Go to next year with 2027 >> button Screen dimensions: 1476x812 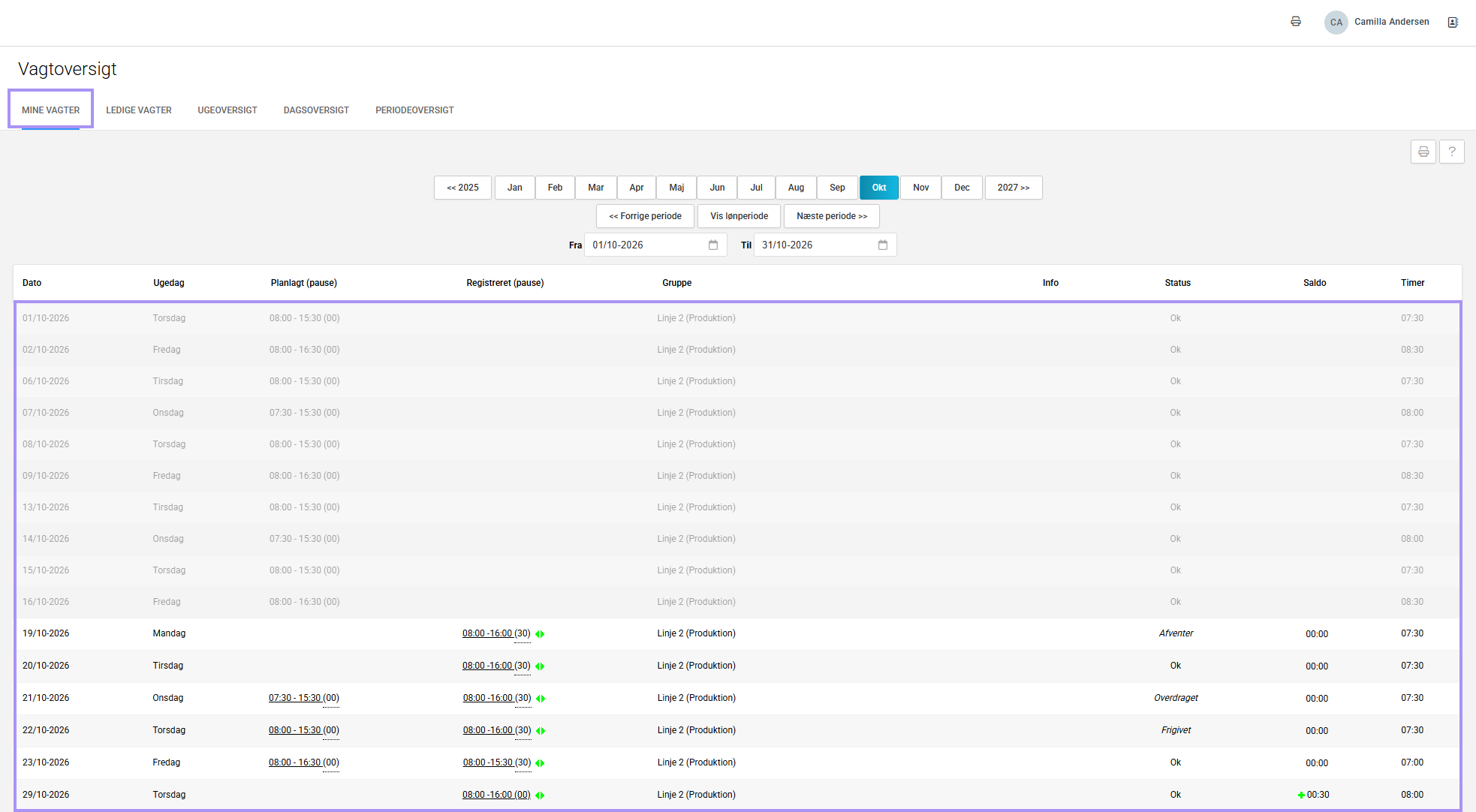tap(1014, 188)
